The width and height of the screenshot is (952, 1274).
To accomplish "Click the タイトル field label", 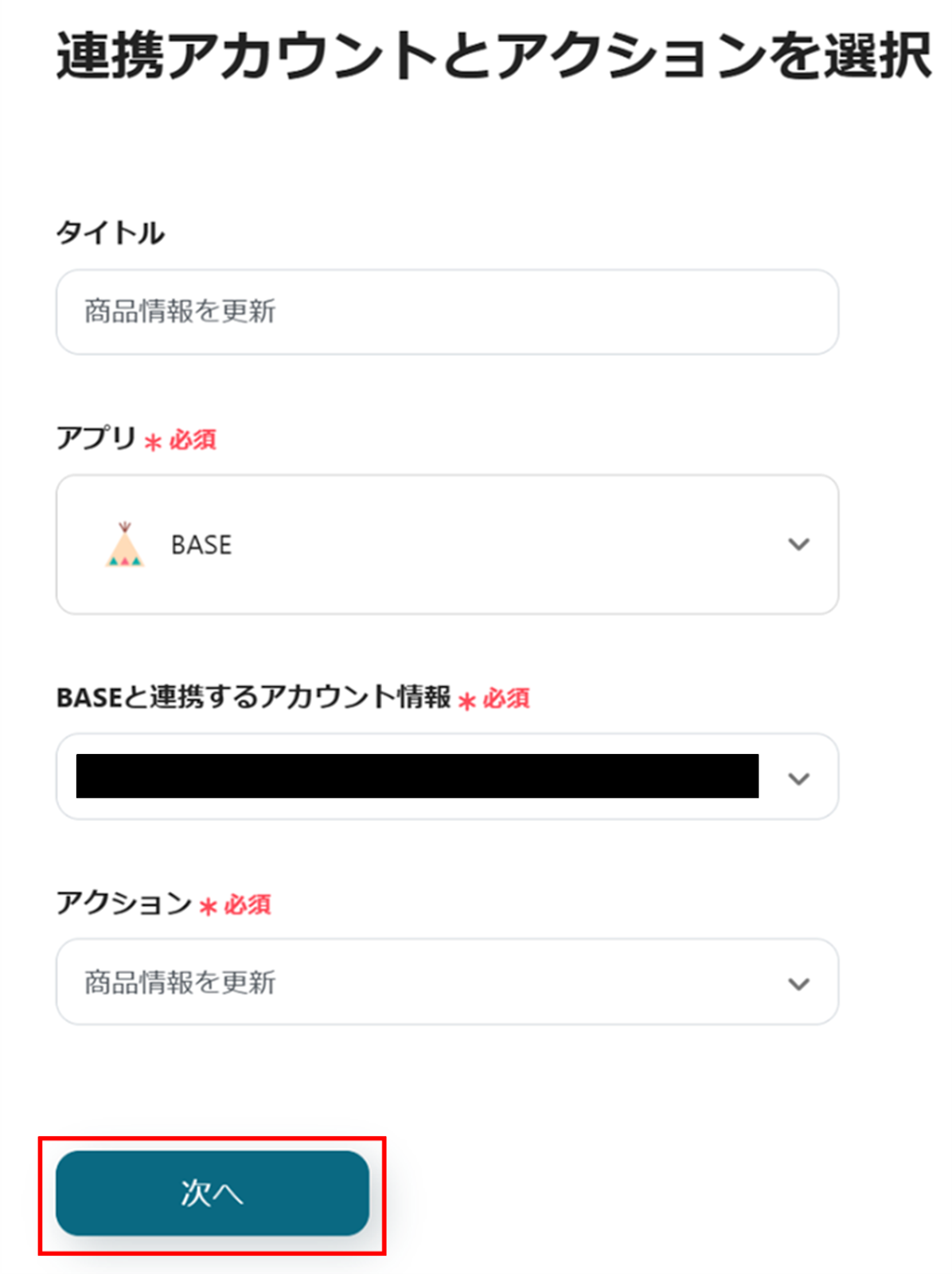I will (x=111, y=233).
